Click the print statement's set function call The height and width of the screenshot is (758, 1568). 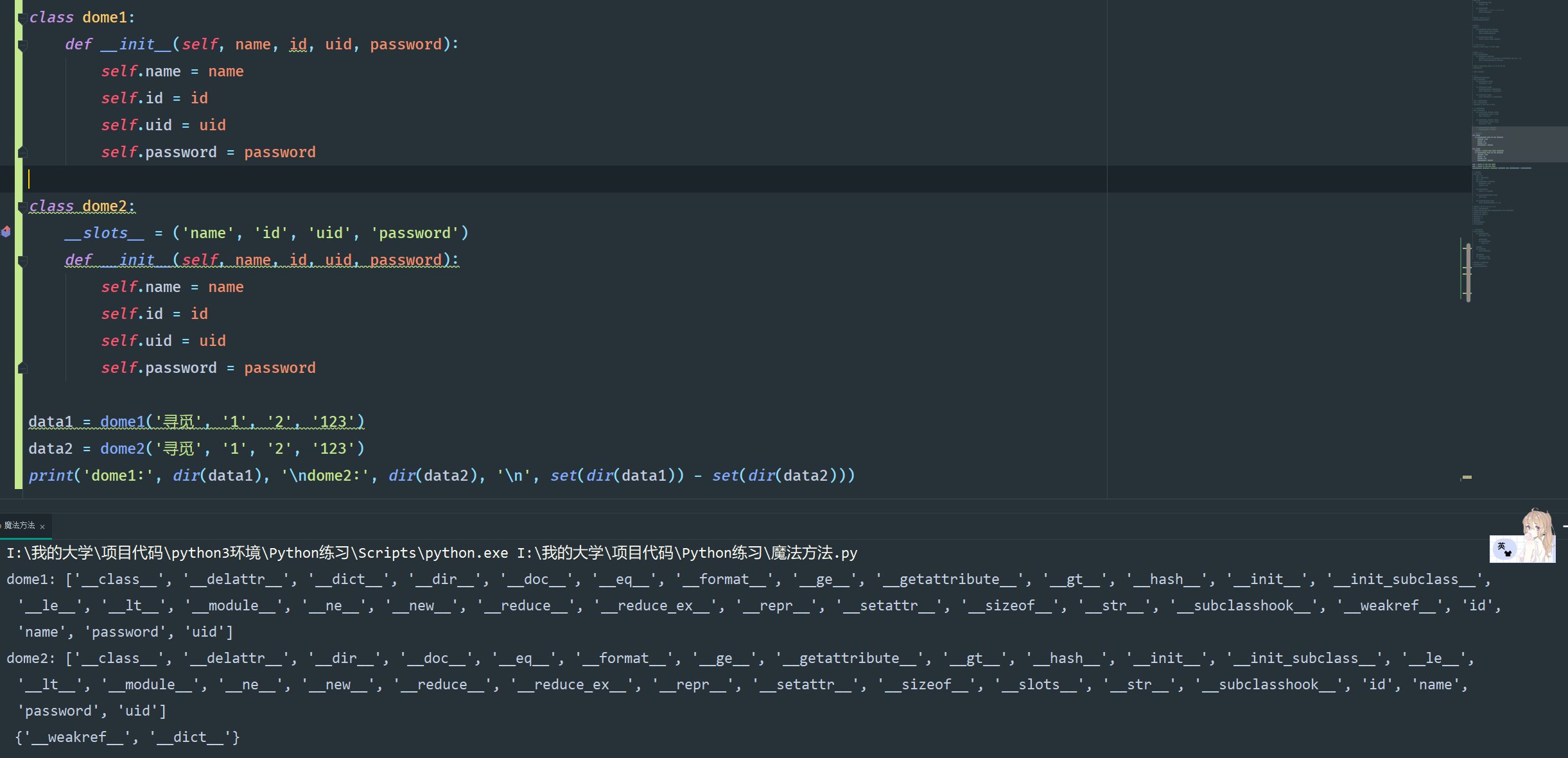[564, 476]
